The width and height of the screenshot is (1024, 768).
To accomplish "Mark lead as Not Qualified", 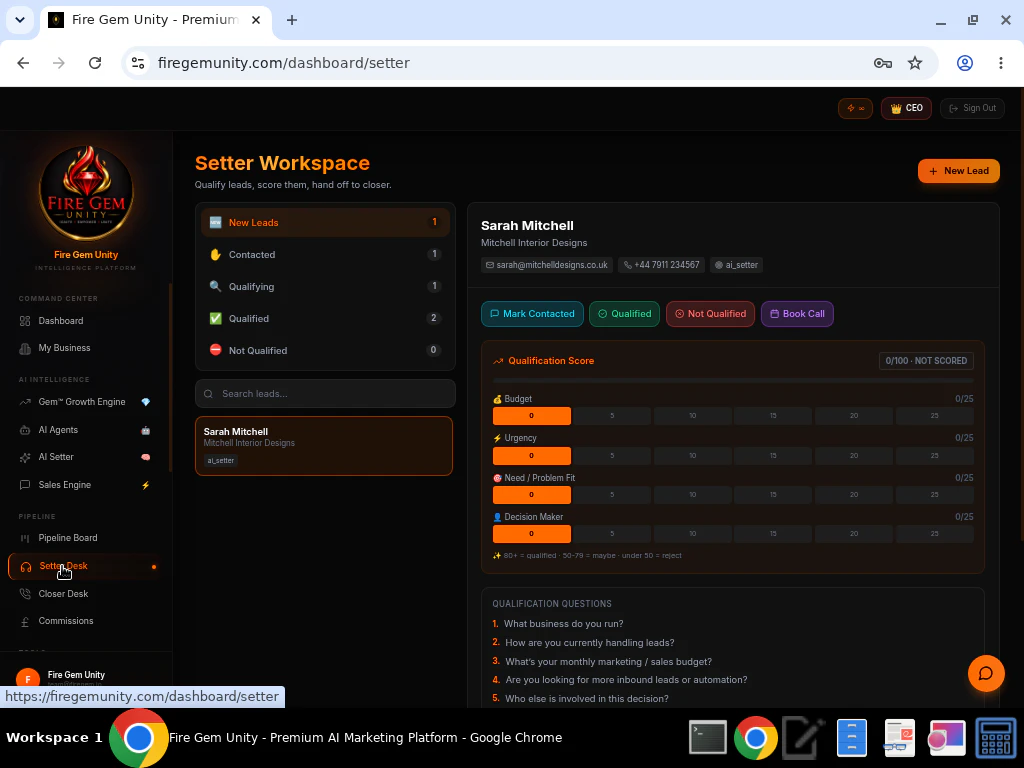I will (710, 314).
